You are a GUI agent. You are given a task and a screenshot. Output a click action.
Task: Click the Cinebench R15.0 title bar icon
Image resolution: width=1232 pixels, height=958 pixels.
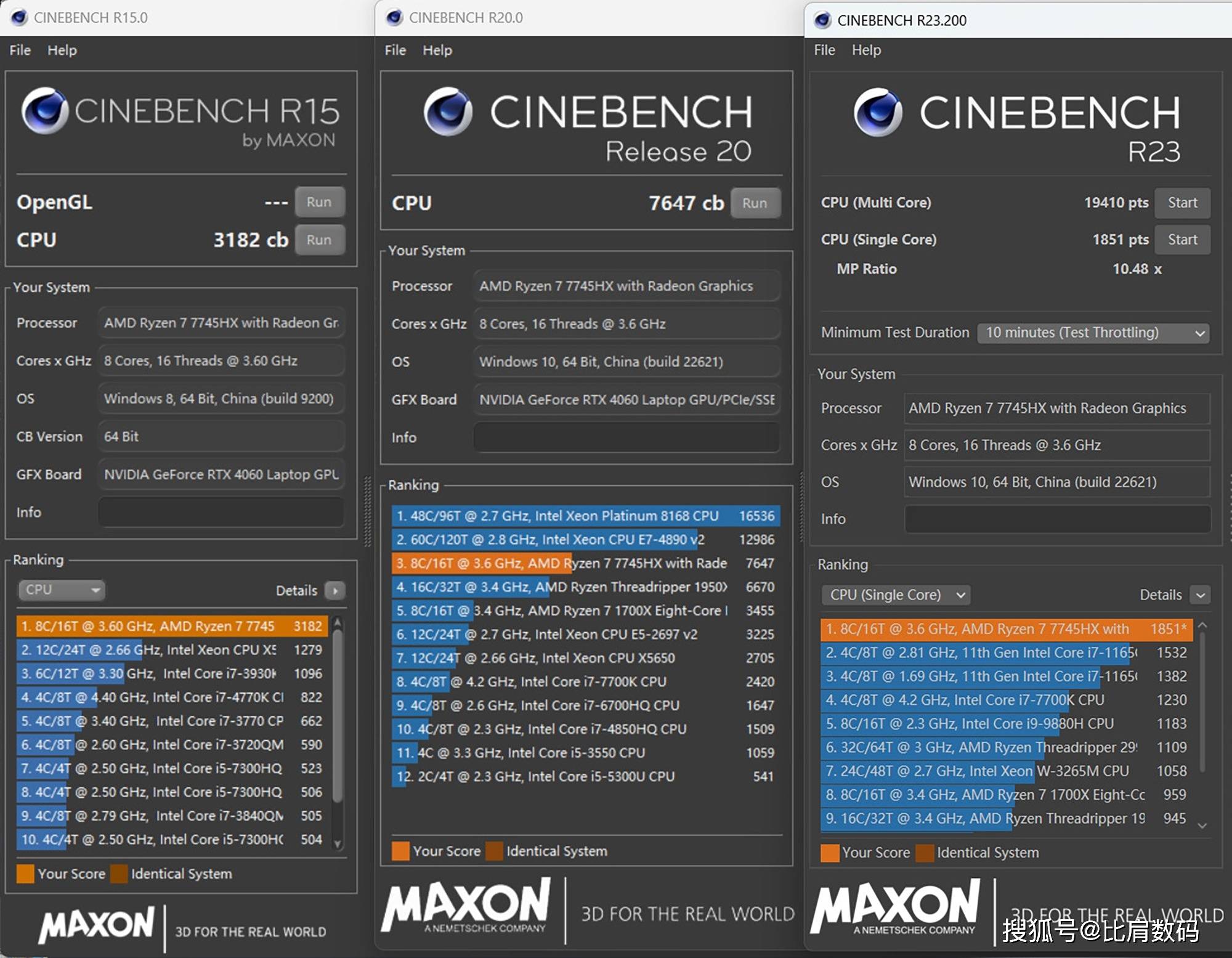pos(19,17)
